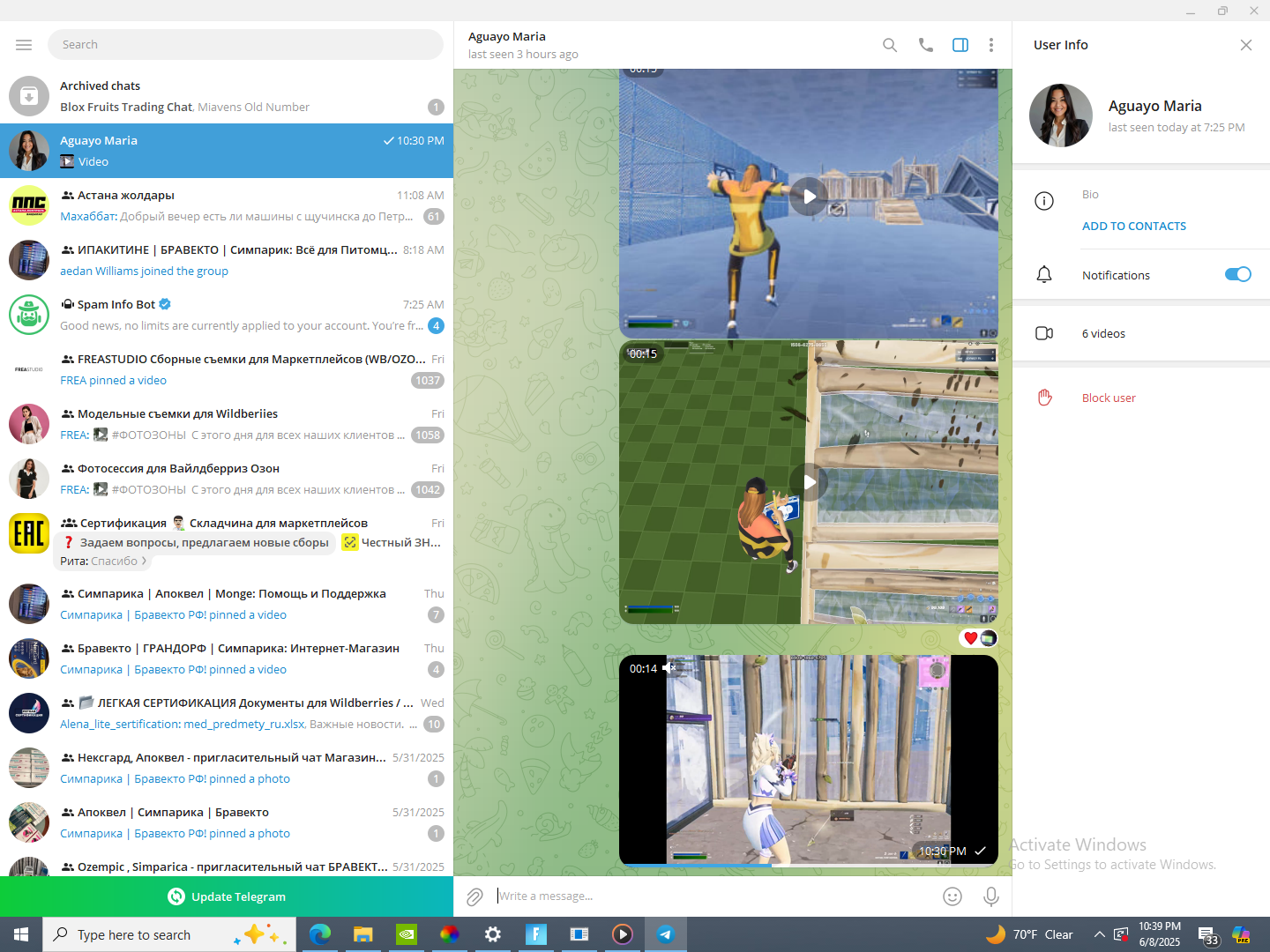The height and width of the screenshot is (952, 1270).
Task: Show hidden system tray icons
Action: (1099, 934)
